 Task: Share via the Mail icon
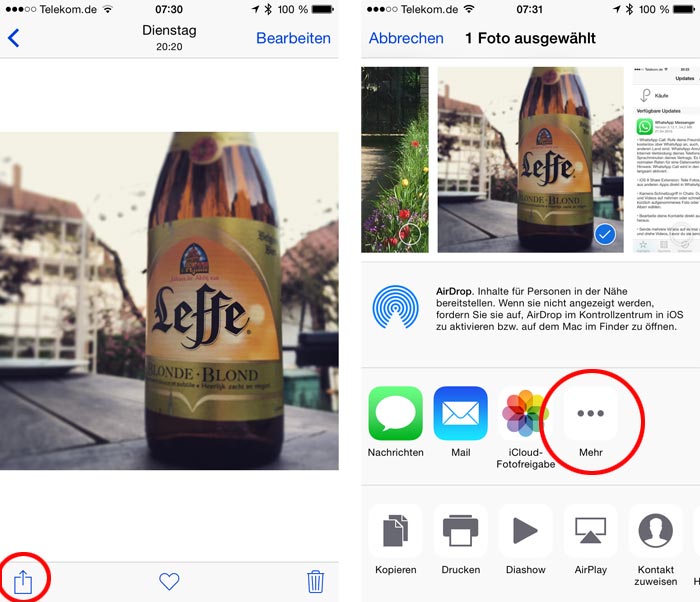tap(461, 413)
